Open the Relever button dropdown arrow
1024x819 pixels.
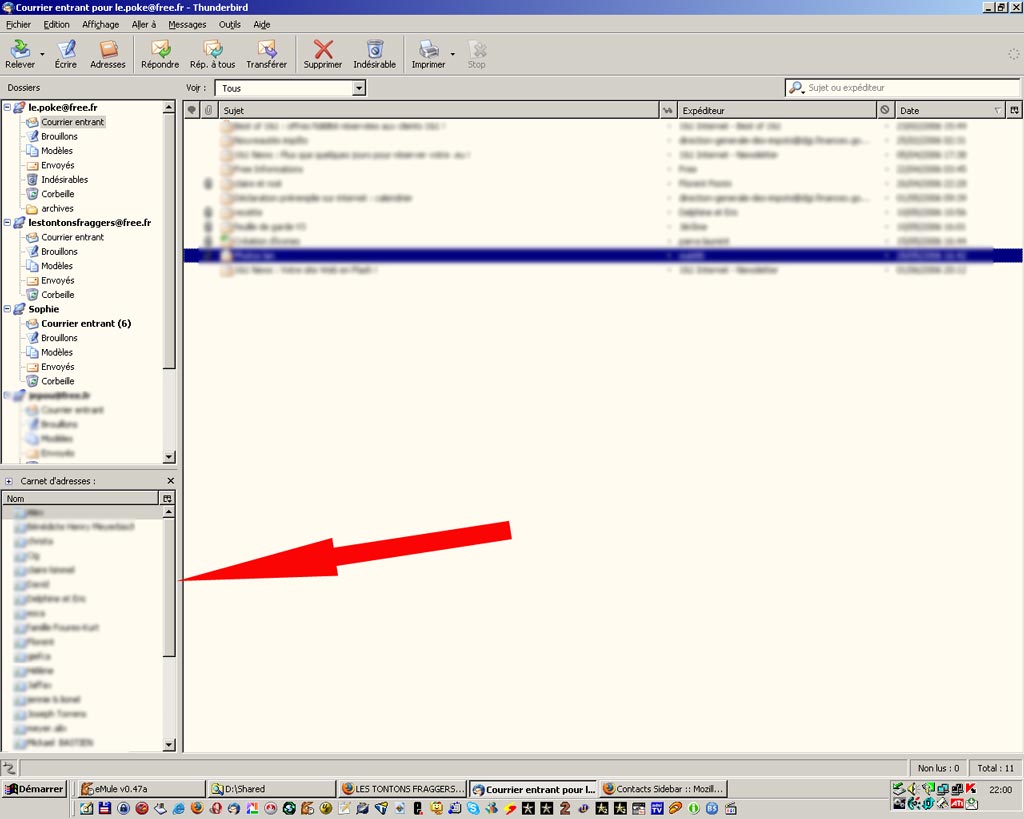tap(42, 54)
